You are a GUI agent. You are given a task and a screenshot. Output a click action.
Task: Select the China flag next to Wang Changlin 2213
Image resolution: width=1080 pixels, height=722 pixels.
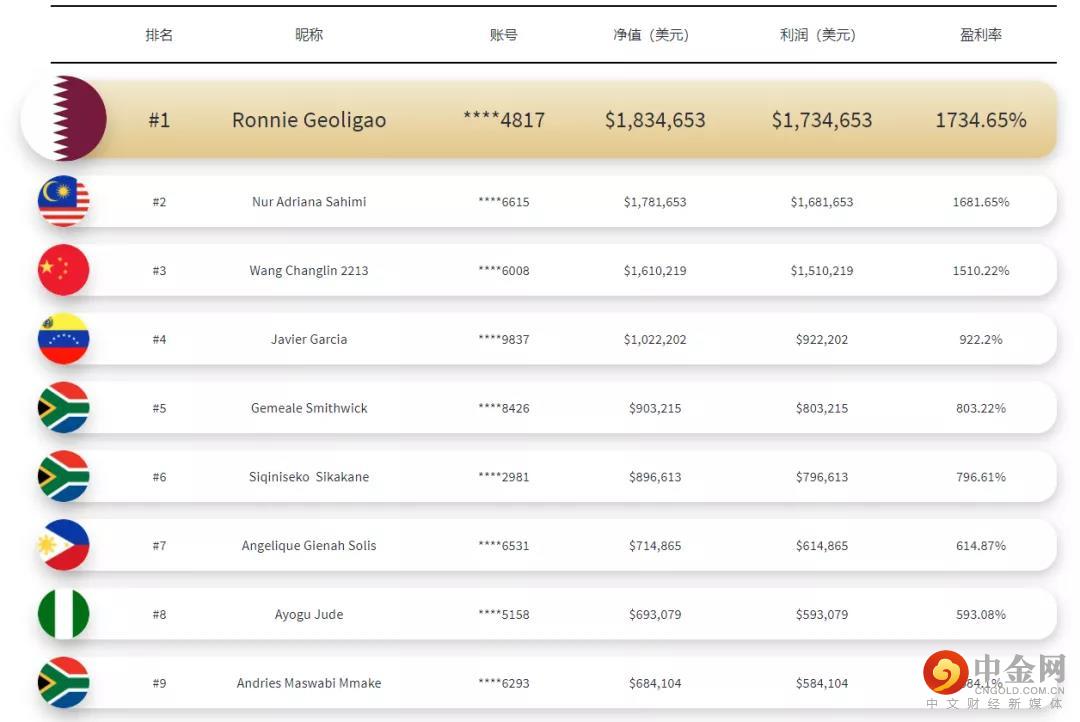coord(63,270)
